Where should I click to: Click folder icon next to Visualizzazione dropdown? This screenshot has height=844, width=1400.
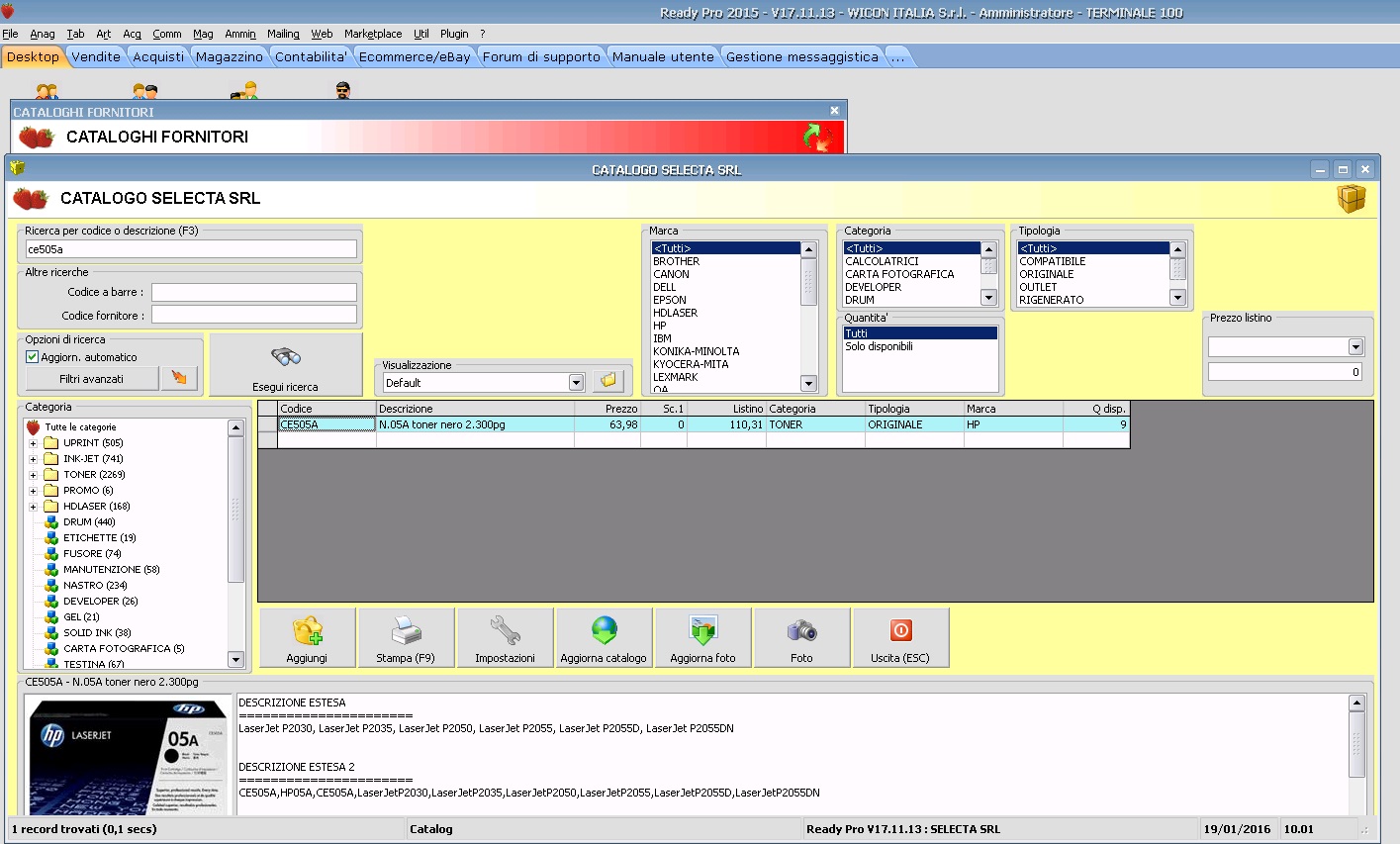coord(608,381)
